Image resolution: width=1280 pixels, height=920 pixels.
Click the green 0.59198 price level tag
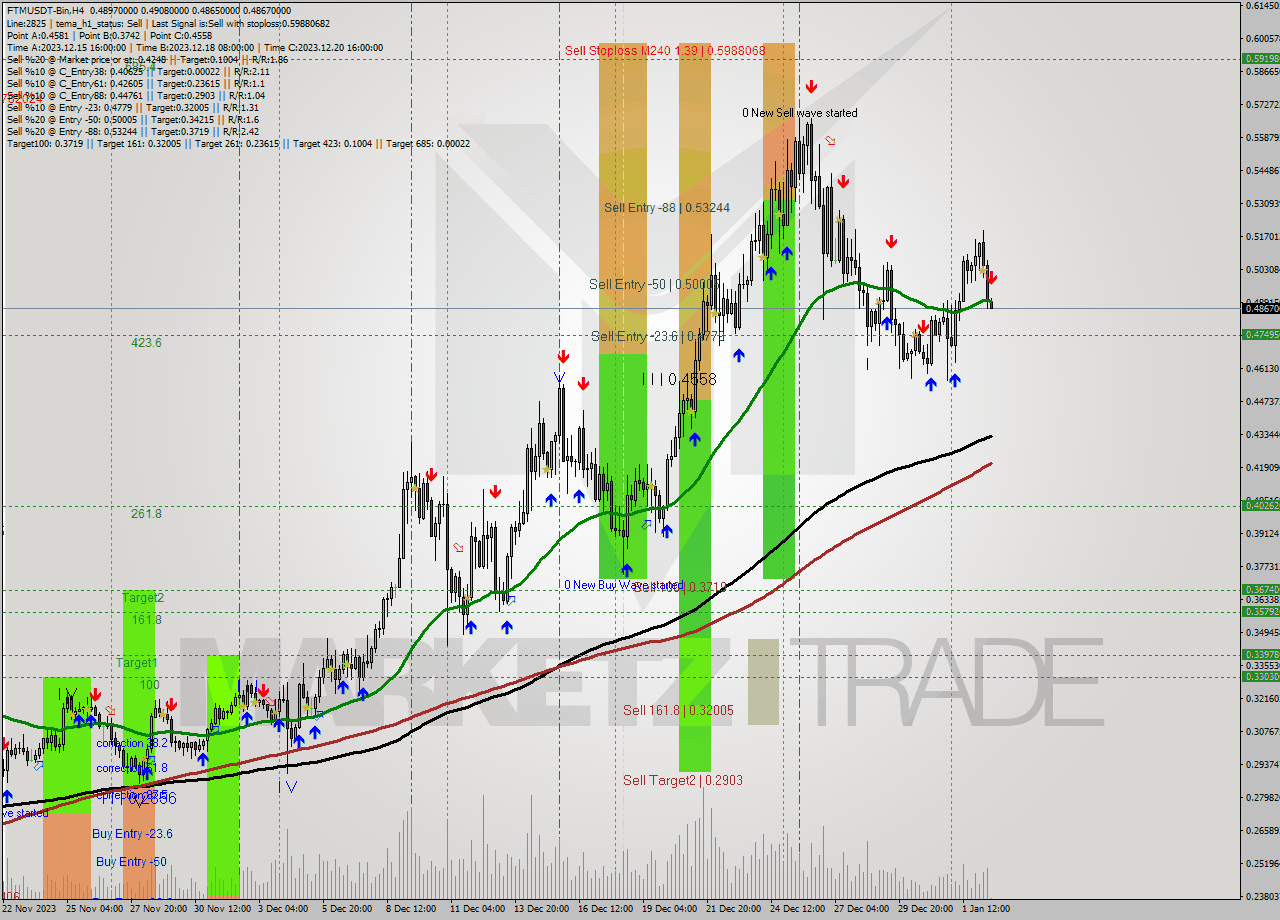point(1261,58)
